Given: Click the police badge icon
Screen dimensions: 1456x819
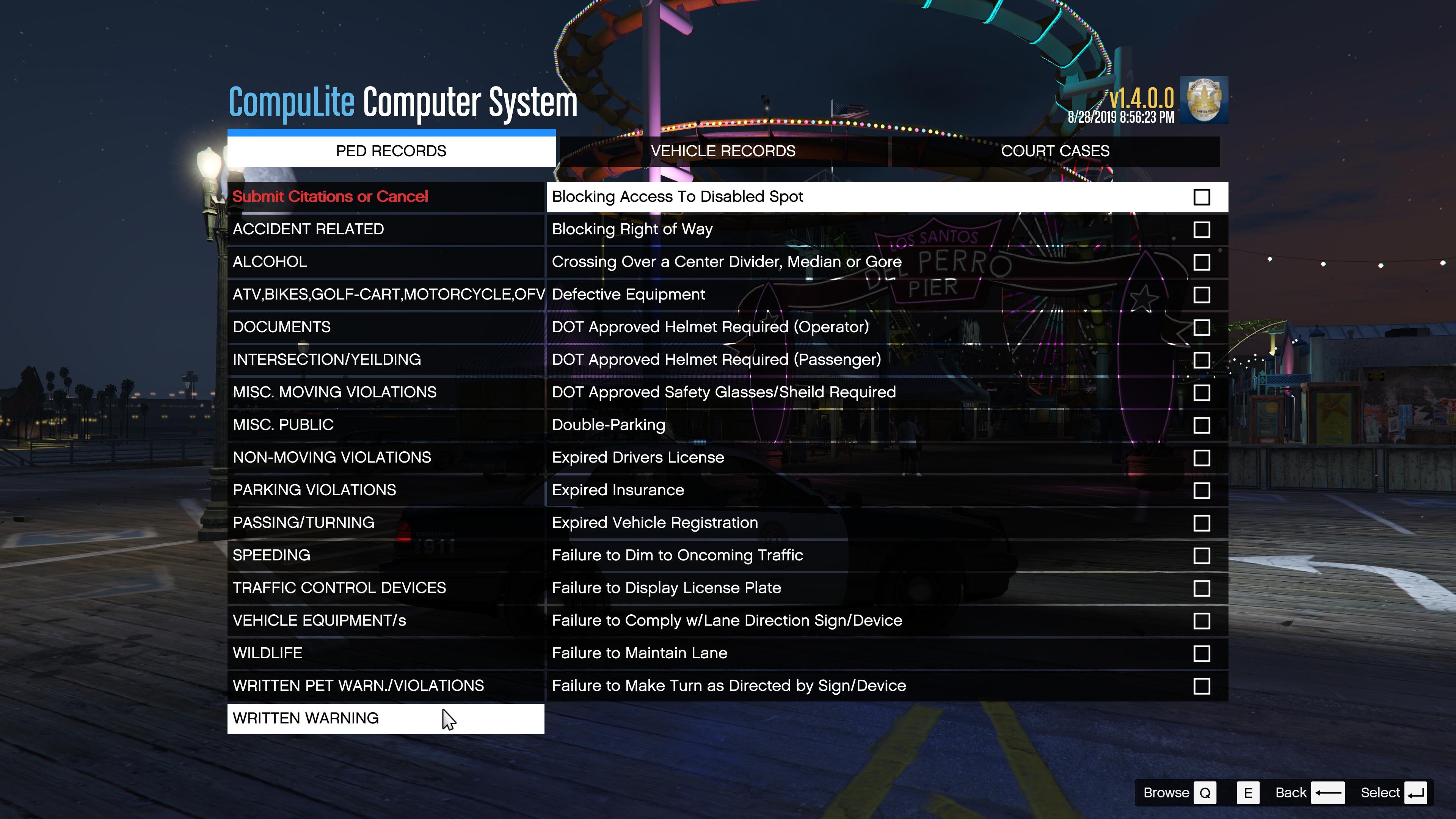Looking at the screenshot, I should tap(1204, 100).
